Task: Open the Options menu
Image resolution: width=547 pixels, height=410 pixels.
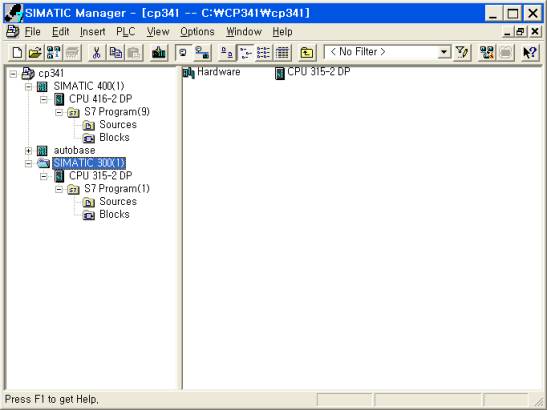Action: 197,32
